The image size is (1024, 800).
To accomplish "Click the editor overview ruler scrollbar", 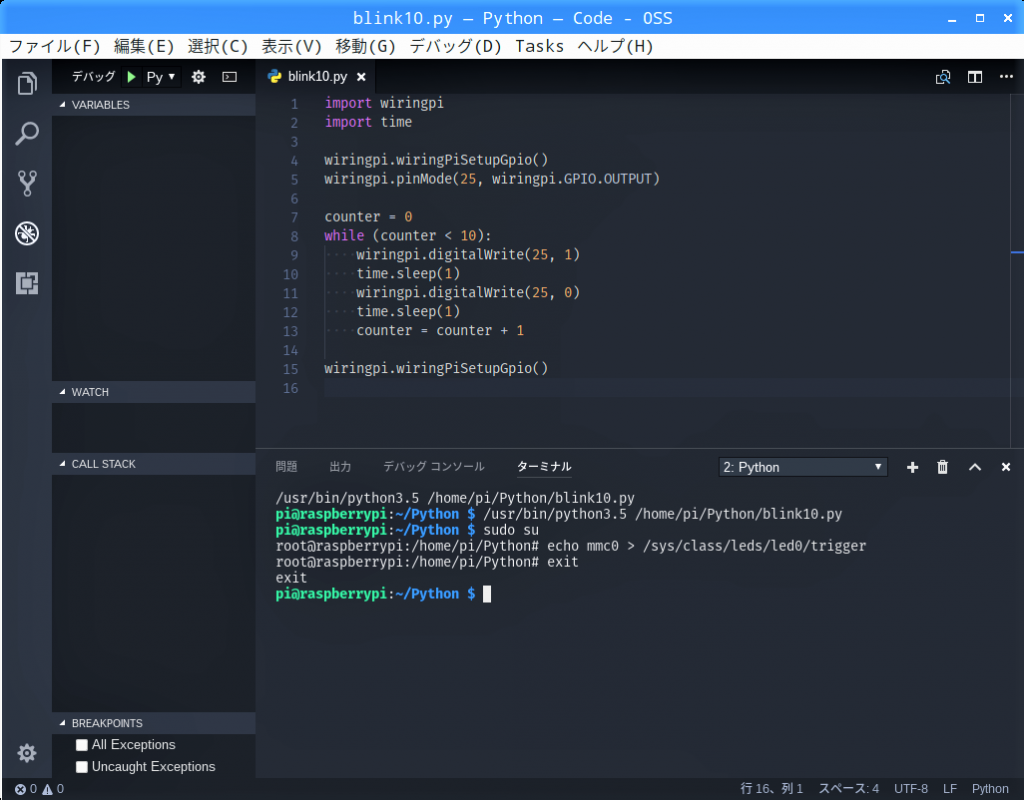I will click(1017, 270).
